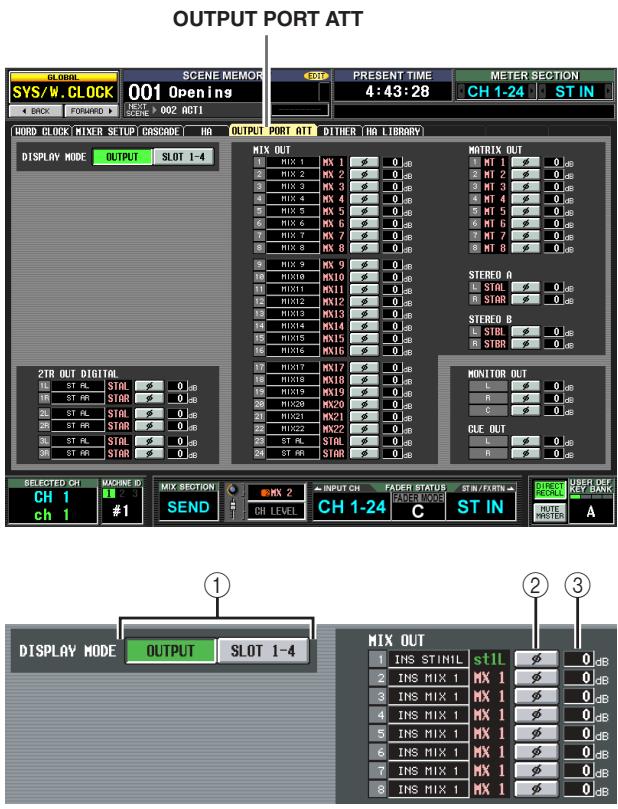Toggle phase button for STEREO A STAR
Image resolution: width=618 pixels, height=809 pixels.
click(526, 299)
